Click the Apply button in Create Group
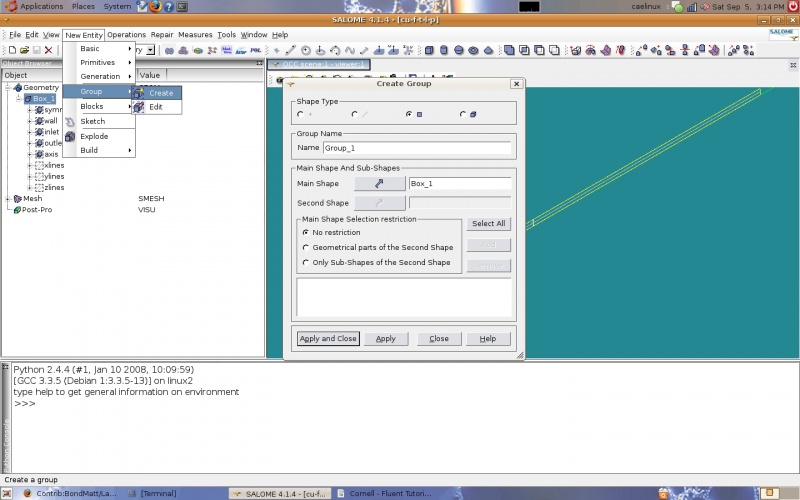Image resolution: width=800 pixels, height=500 pixels. (386, 339)
